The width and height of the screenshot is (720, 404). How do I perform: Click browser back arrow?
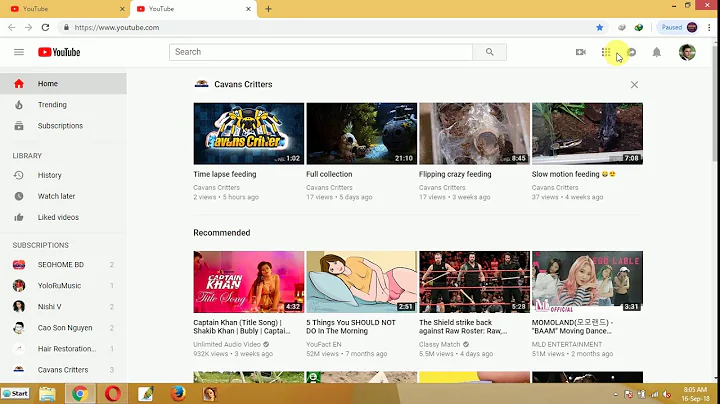(11, 28)
